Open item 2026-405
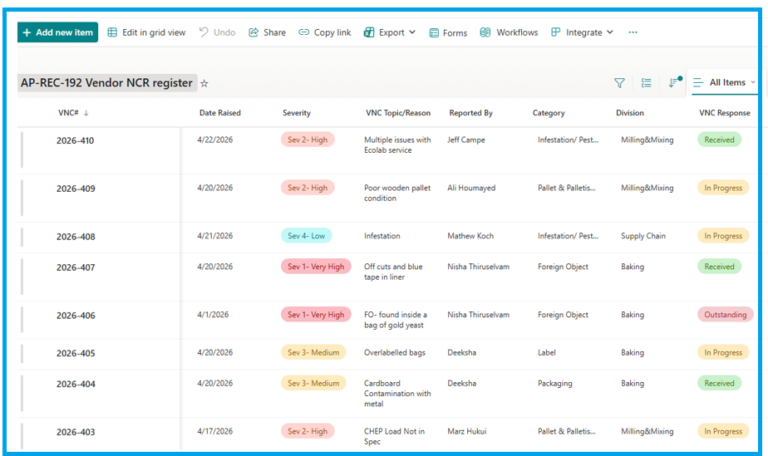 tap(75, 353)
